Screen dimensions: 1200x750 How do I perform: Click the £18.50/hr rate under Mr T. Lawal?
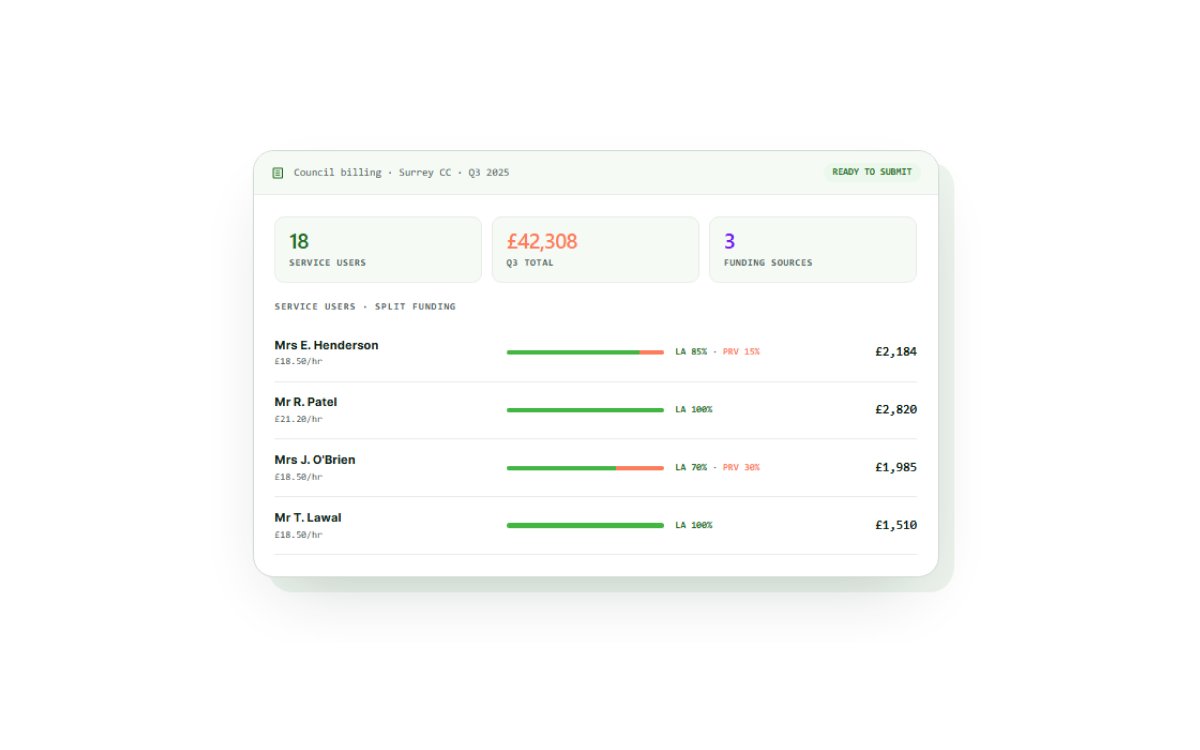(298, 535)
